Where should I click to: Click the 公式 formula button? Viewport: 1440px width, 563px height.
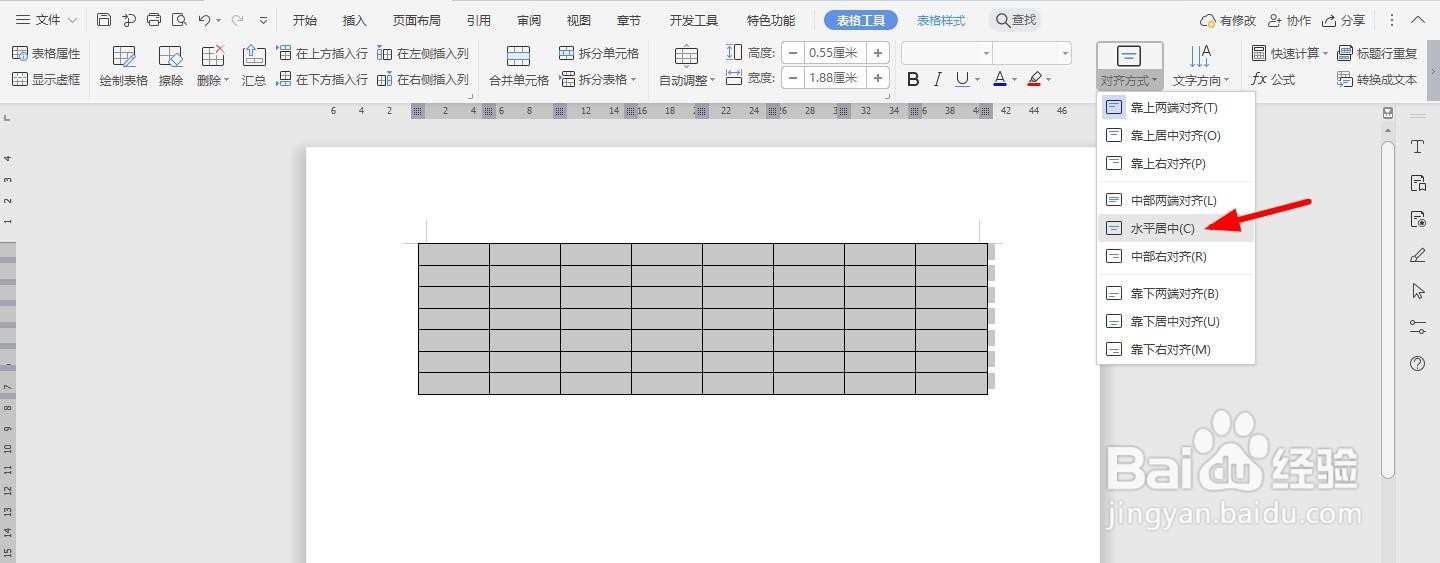tap(1273, 79)
